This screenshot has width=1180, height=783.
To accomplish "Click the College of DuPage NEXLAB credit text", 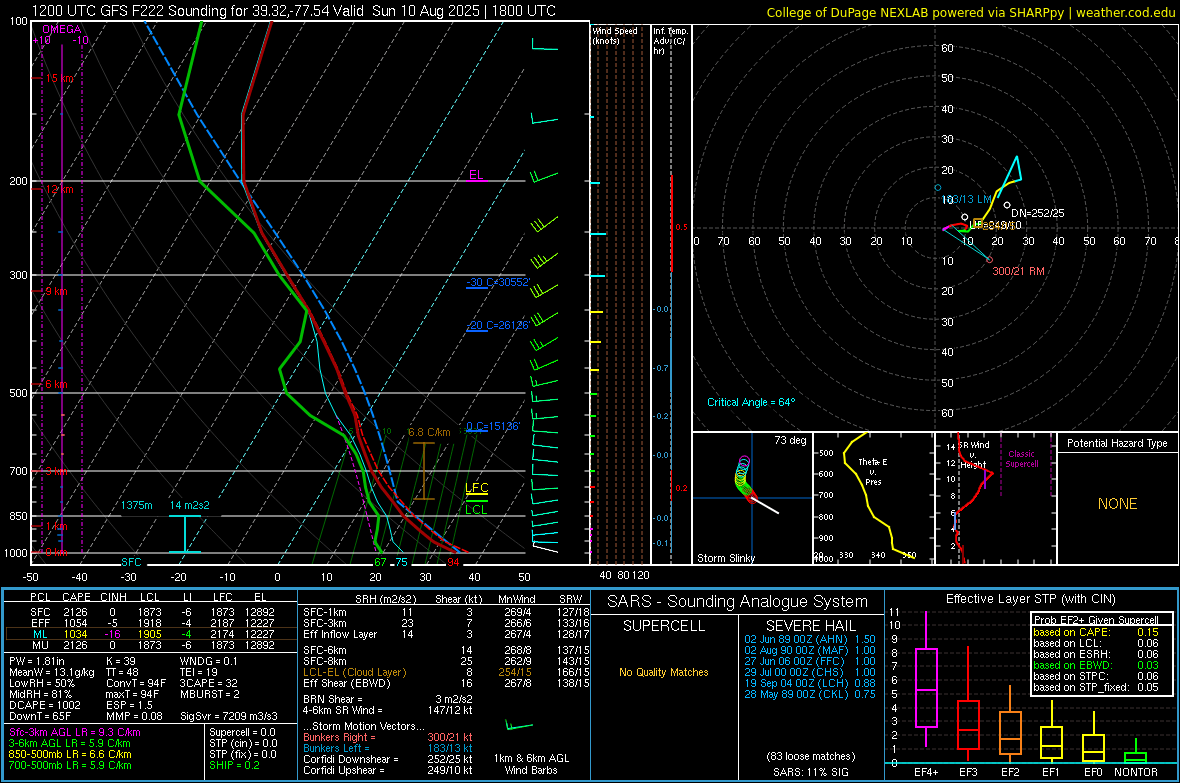I will (971, 12).
